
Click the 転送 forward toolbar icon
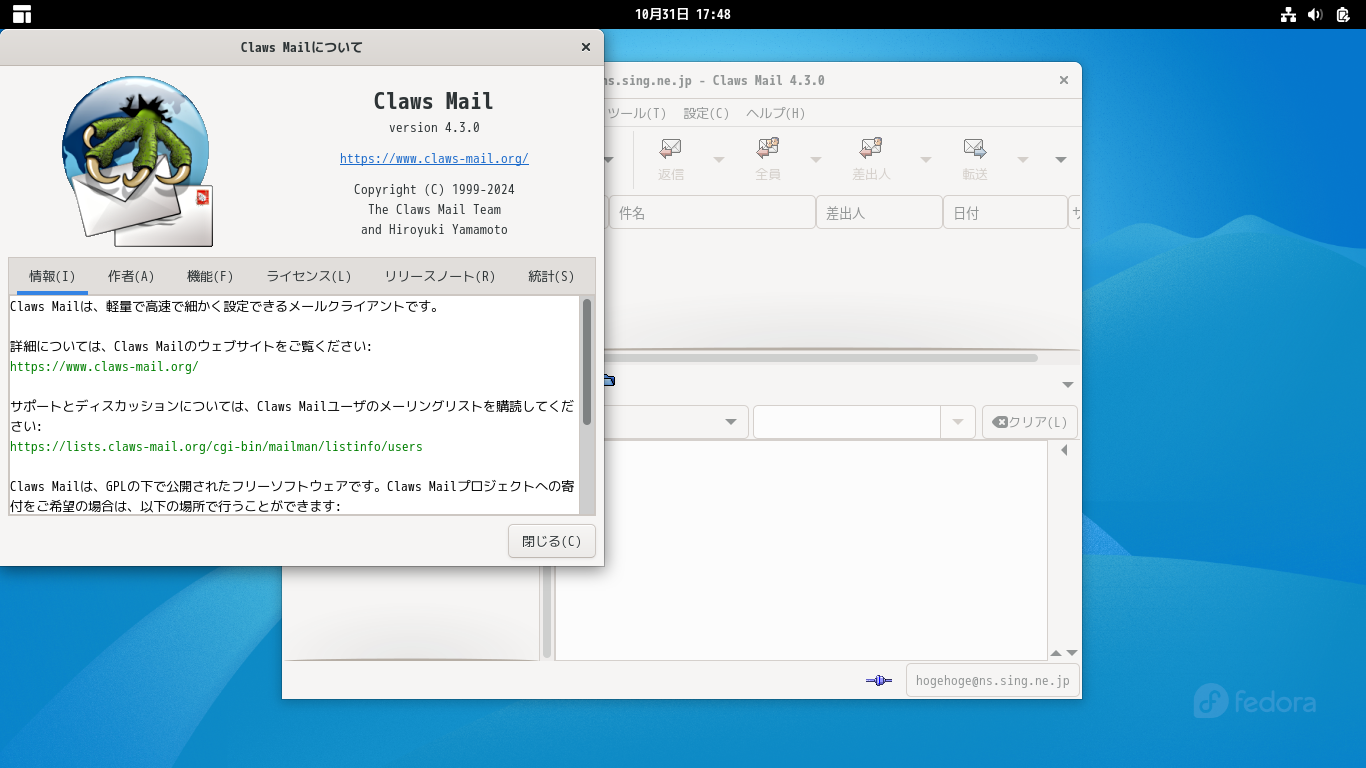(975, 149)
